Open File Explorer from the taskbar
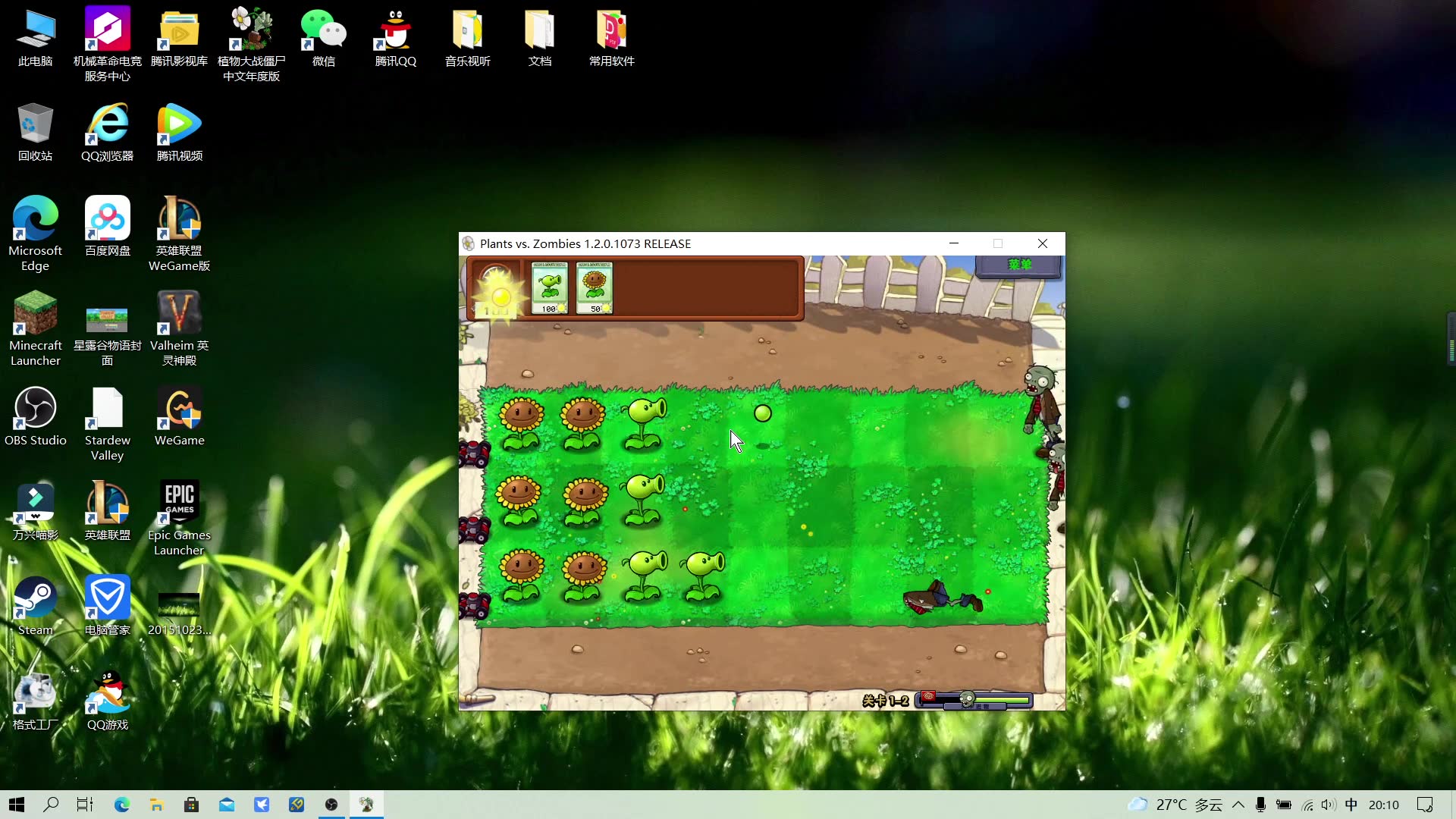1456x819 pixels. pos(156,805)
